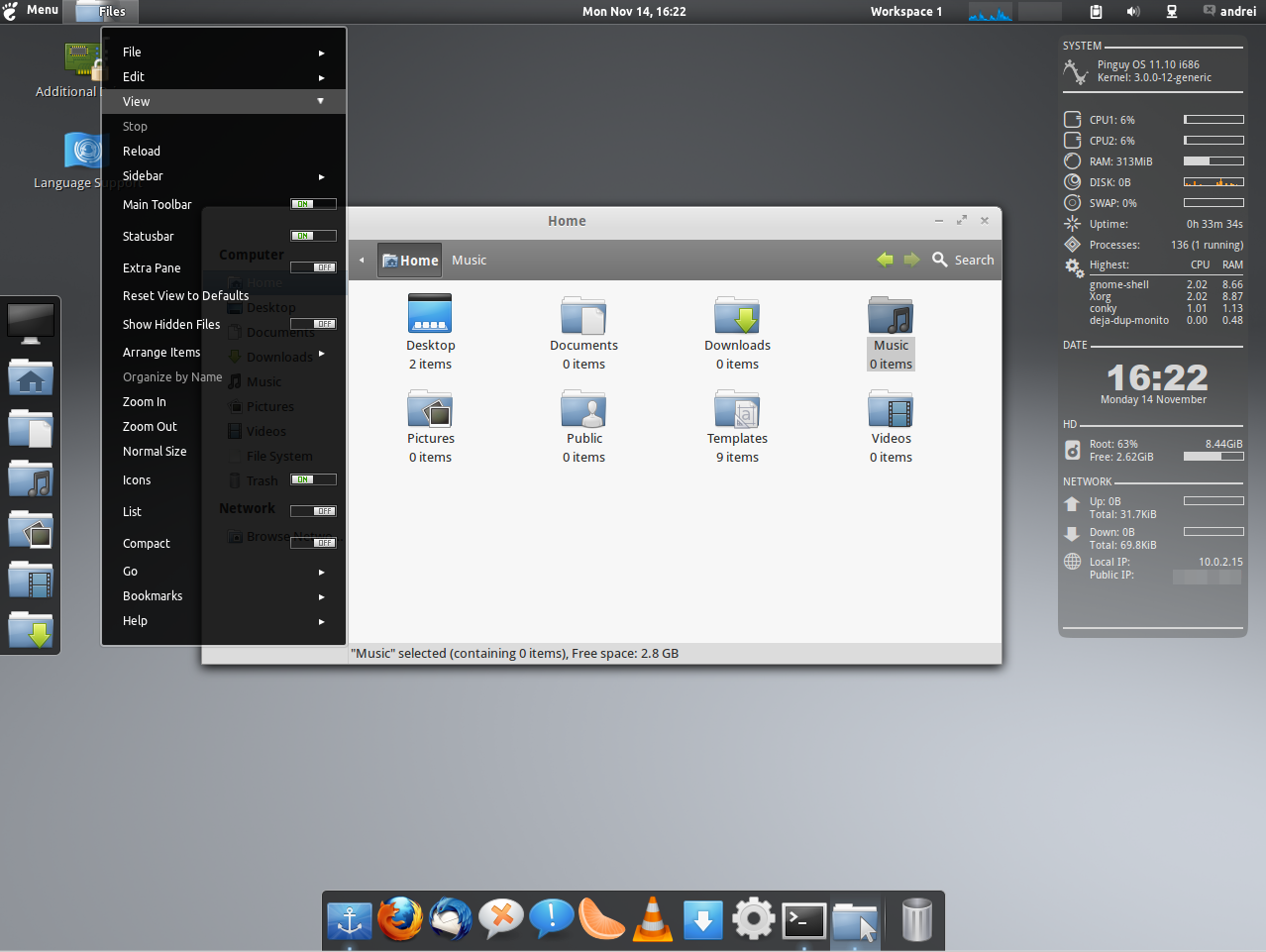Viewport: 1266px width, 952px height.
Task: Open VLC cone icon in dock
Action: [653, 919]
